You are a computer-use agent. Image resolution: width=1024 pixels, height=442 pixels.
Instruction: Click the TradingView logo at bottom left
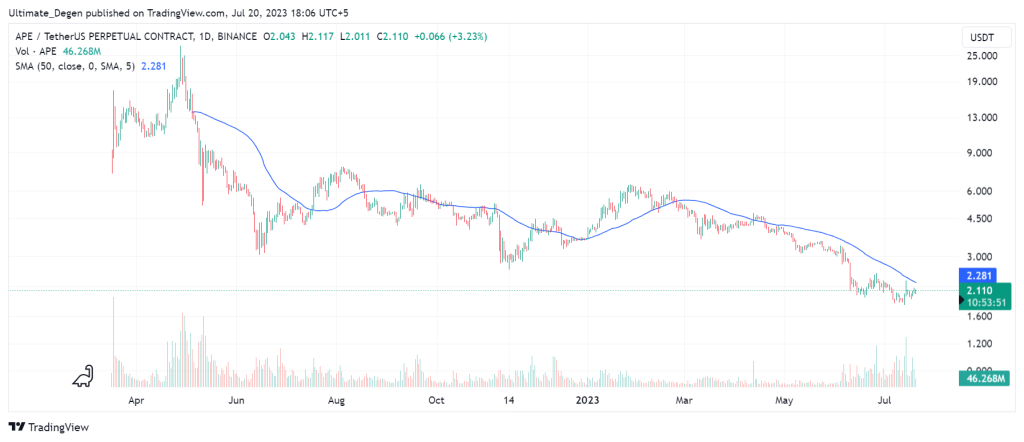point(49,427)
